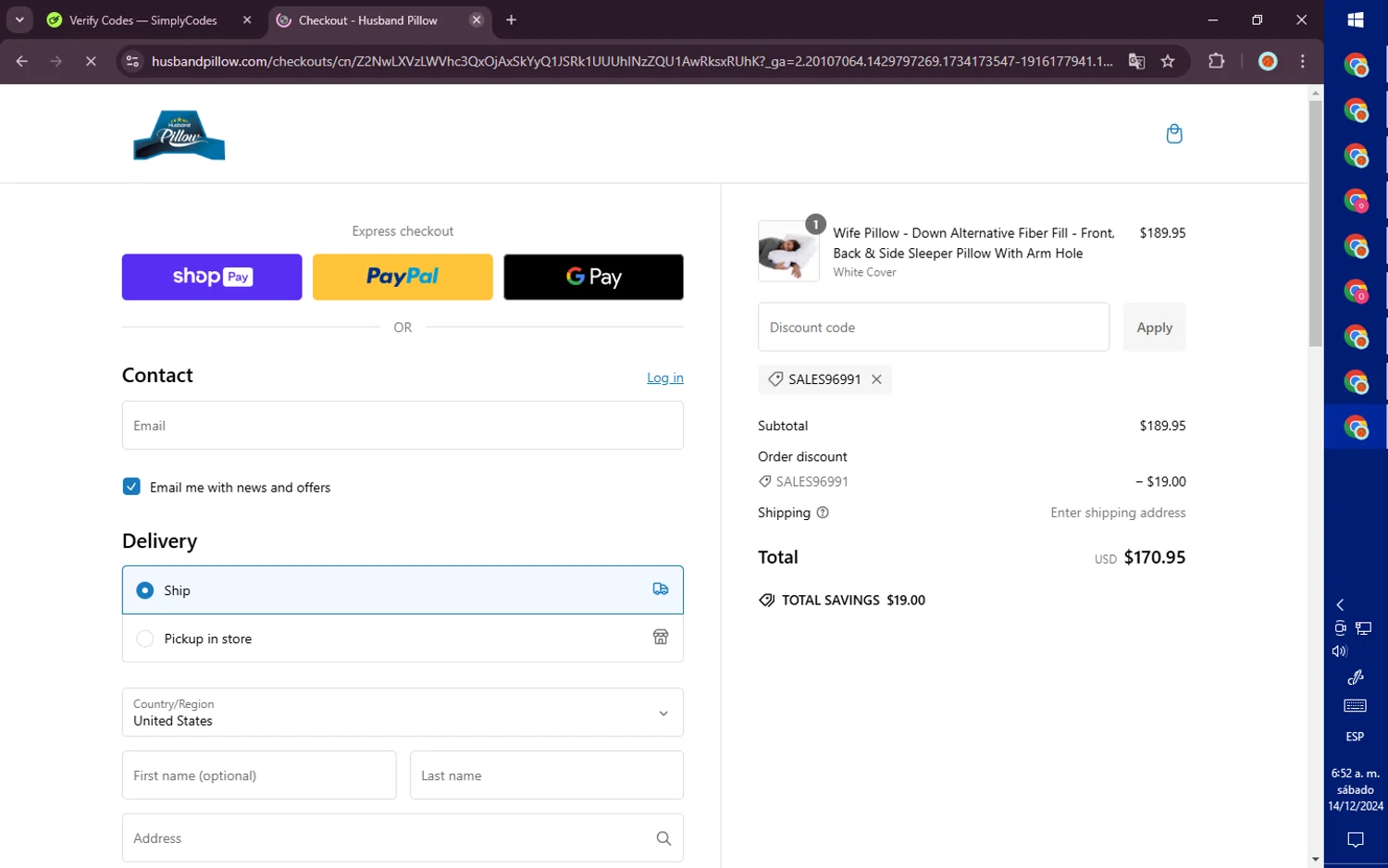Open the shopping bag cart icon

(x=1174, y=134)
